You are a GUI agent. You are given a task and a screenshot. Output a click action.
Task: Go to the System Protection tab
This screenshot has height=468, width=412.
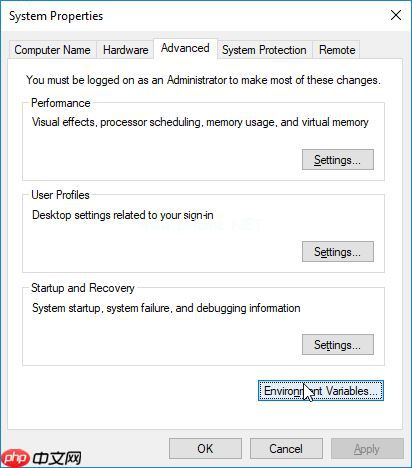tap(264, 50)
